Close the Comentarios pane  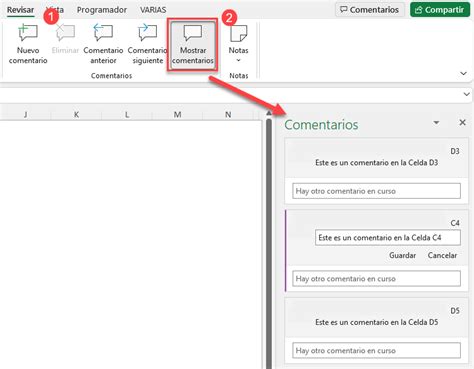click(462, 123)
